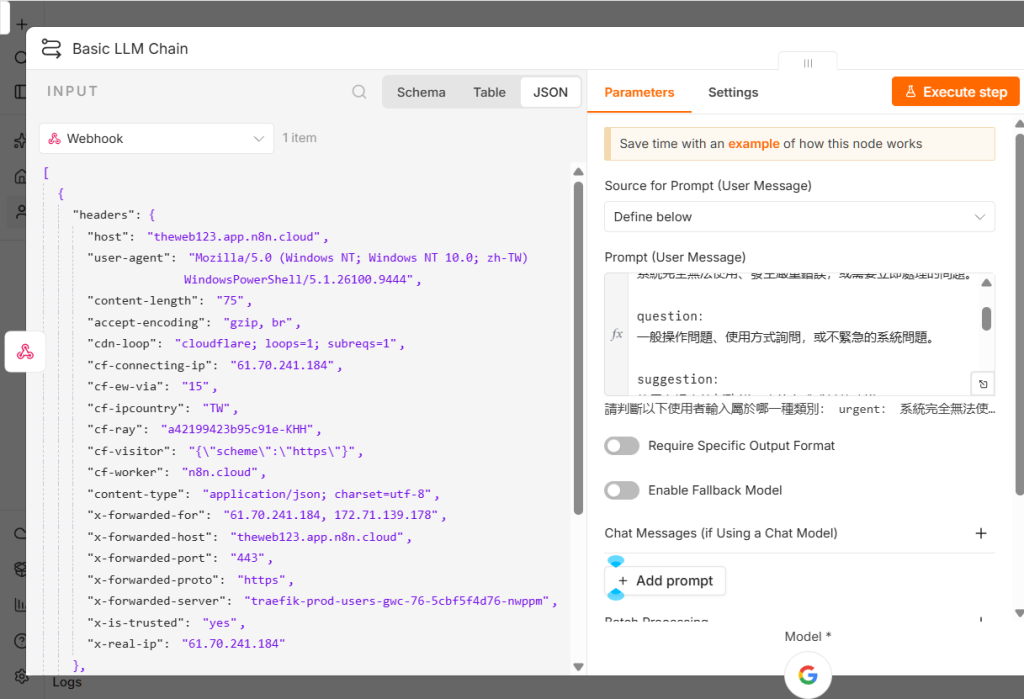This screenshot has width=1024, height=699.
Task: Expand the Source for Prompt dropdown
Action: (799, 217)
